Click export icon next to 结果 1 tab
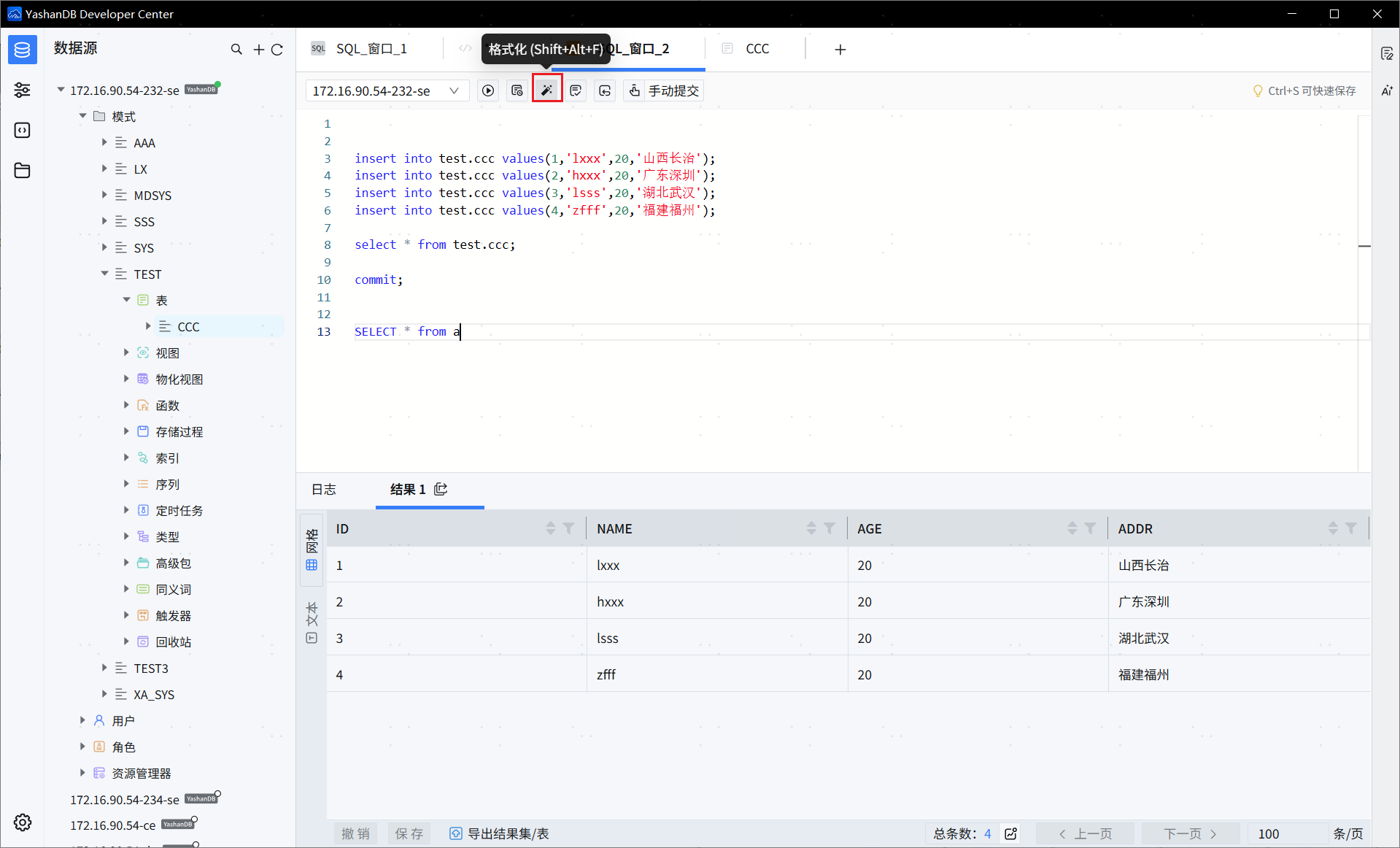1400x848 pixels. [x=441, y=489]
